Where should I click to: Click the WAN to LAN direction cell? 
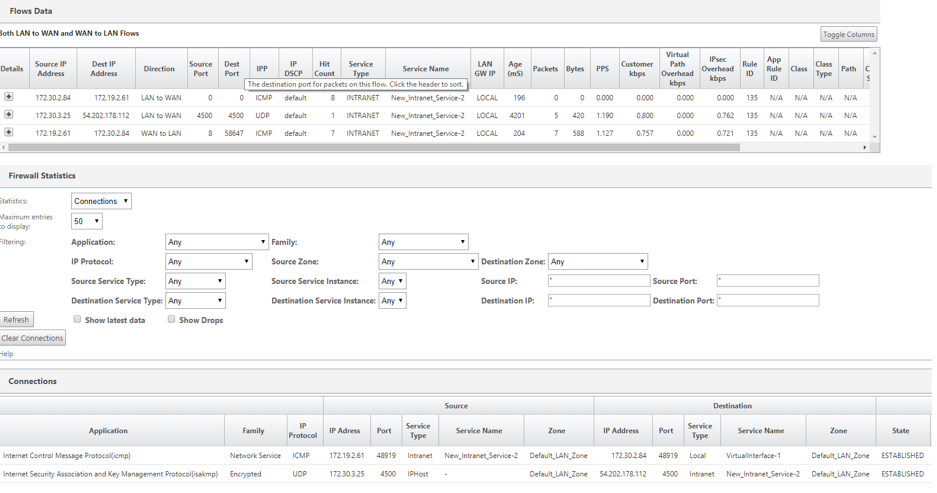(x=161, y=133)
